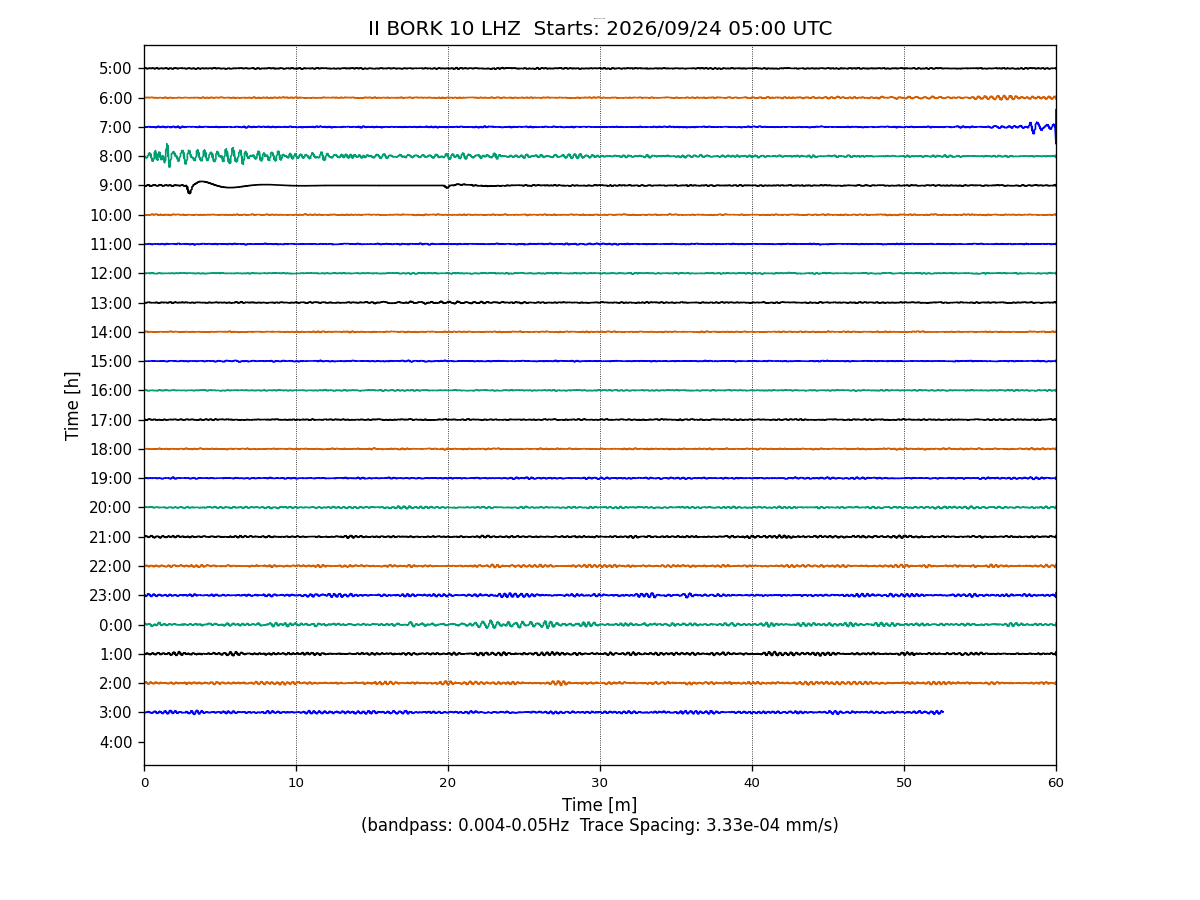
Task: Click the small second pulse on the 9:00 trace
Action: click(449, 185)
